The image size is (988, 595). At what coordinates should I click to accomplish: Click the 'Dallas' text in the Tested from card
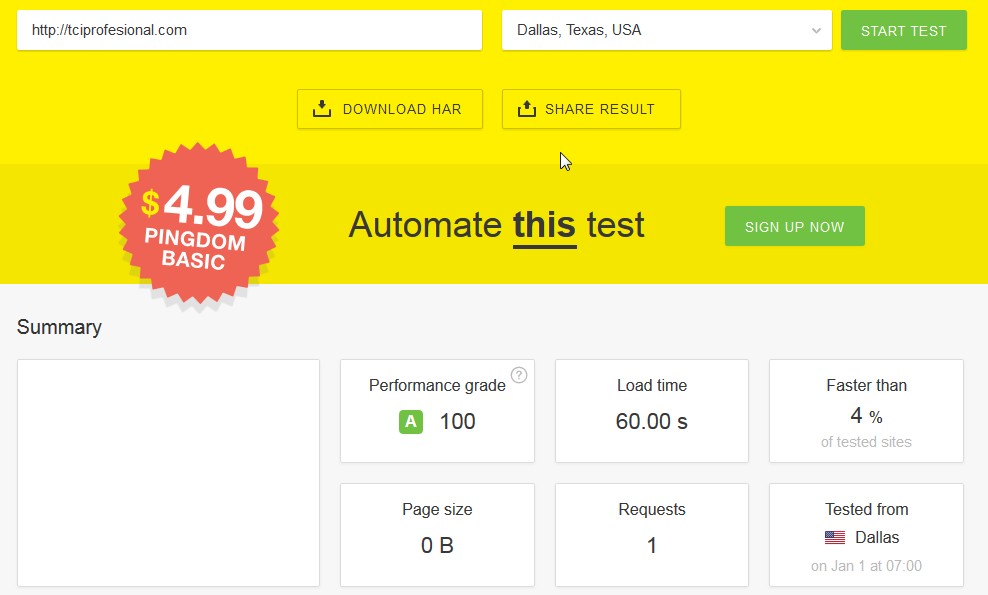876,538
